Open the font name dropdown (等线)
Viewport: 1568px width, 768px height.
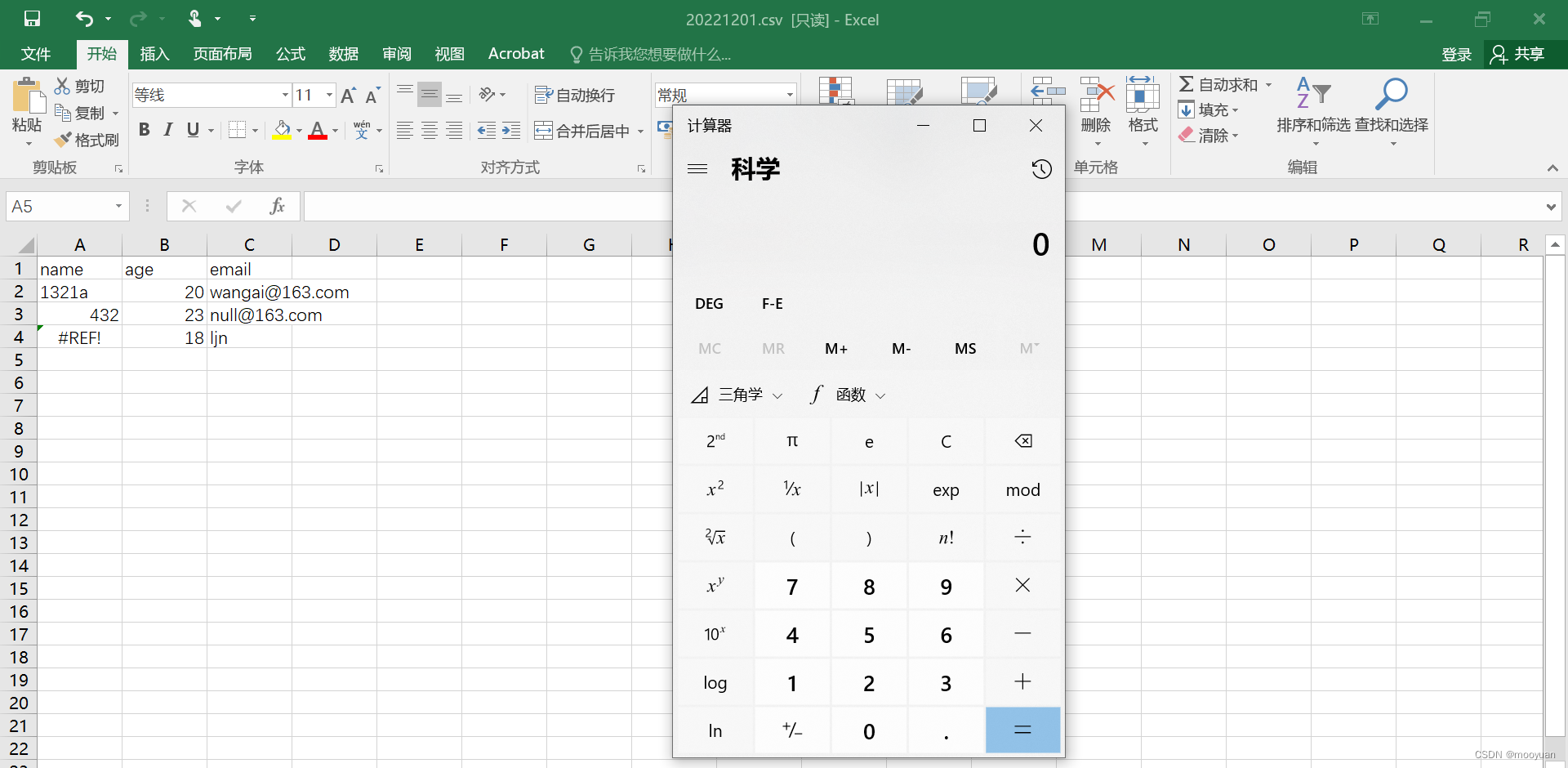tap(285, 95)
